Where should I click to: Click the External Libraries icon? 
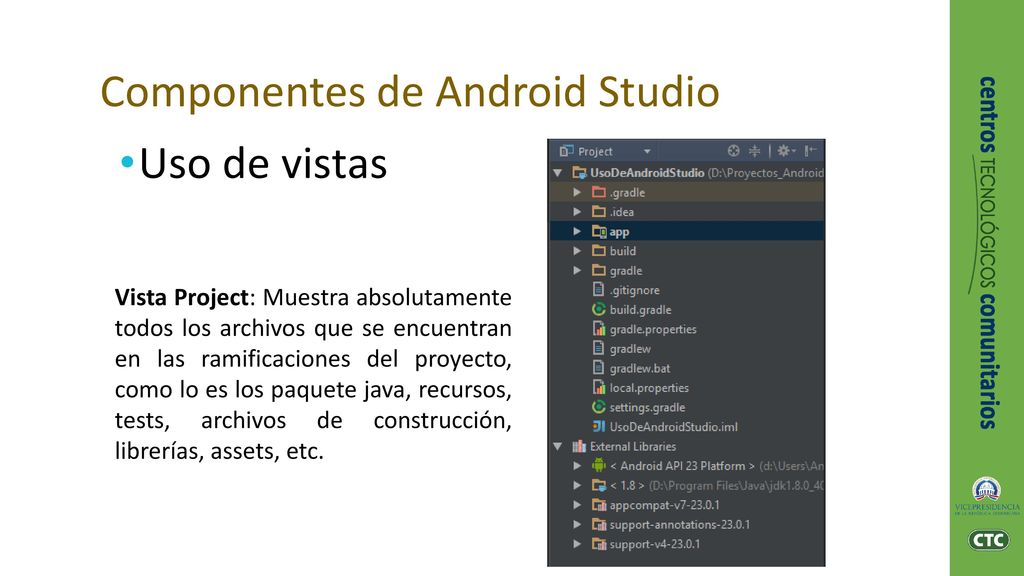pyautogui.click(x=579, y=447)
